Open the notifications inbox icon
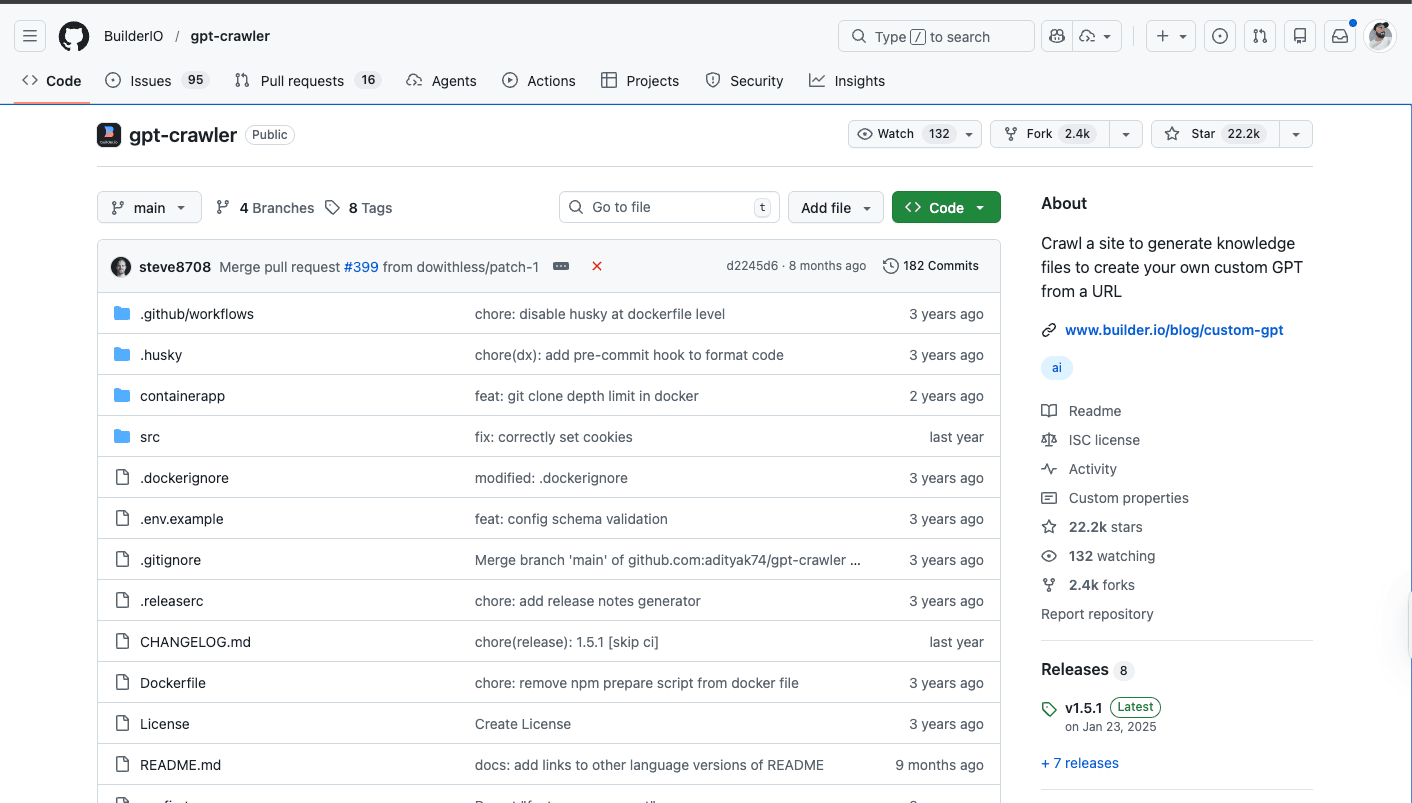This screenshot has width=1412, height=803. click(1339, 37)
